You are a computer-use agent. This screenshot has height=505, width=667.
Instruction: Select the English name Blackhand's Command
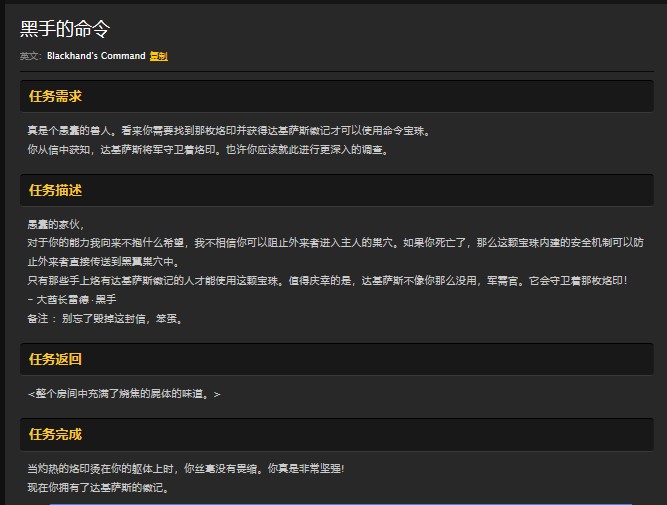95,56
